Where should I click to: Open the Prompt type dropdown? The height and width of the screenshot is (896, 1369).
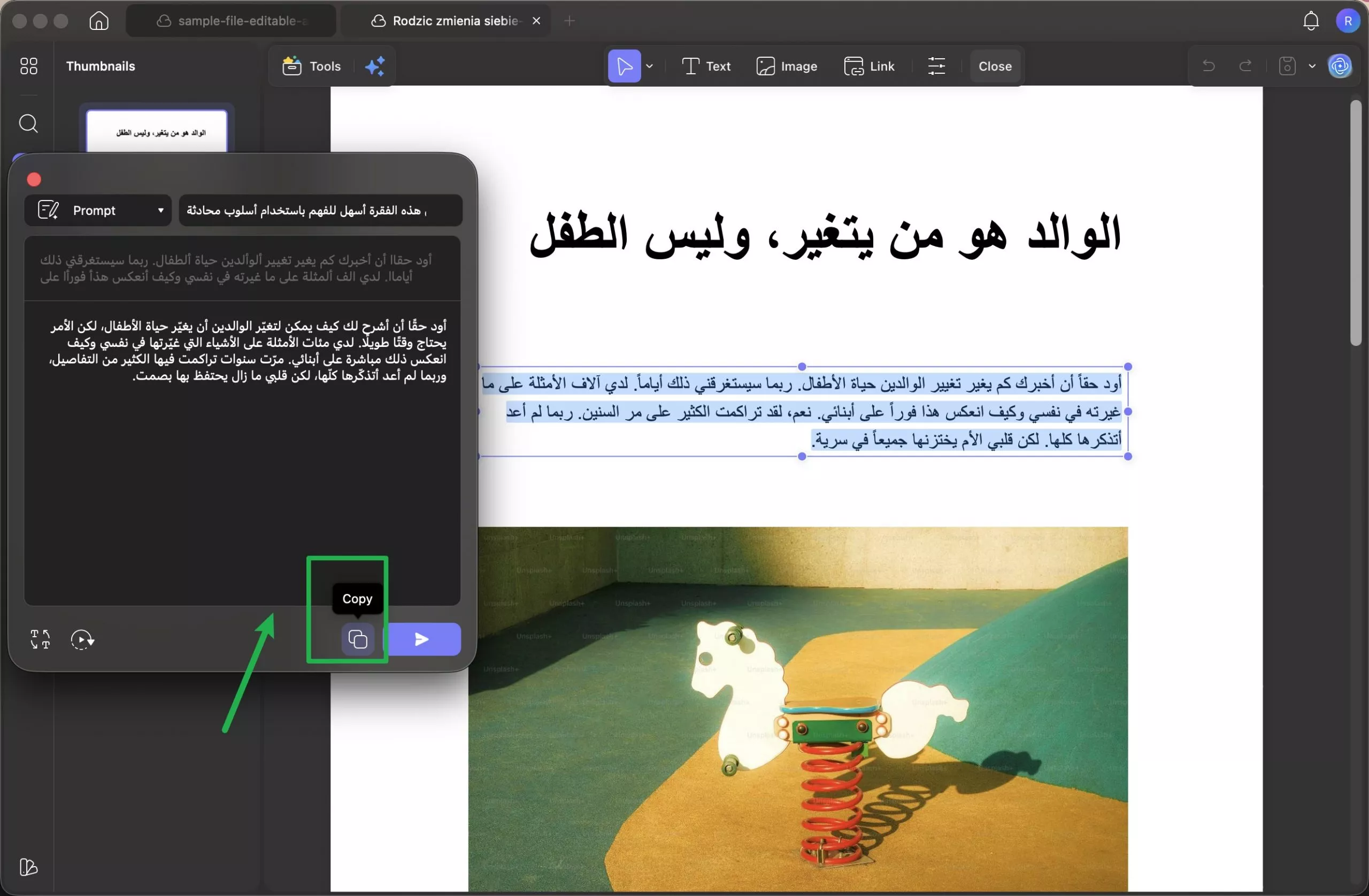pos(97,210)
